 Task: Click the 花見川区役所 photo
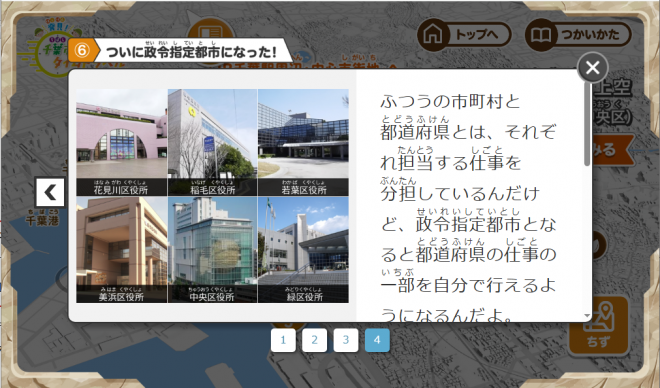(x=121, y=142)
